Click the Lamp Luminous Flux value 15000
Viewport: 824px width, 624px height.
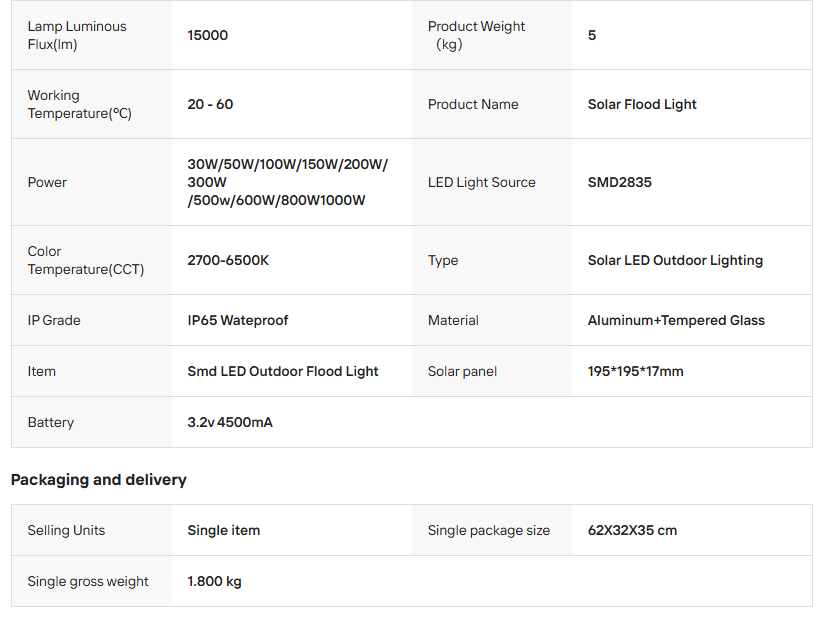[x=208, y=35]
